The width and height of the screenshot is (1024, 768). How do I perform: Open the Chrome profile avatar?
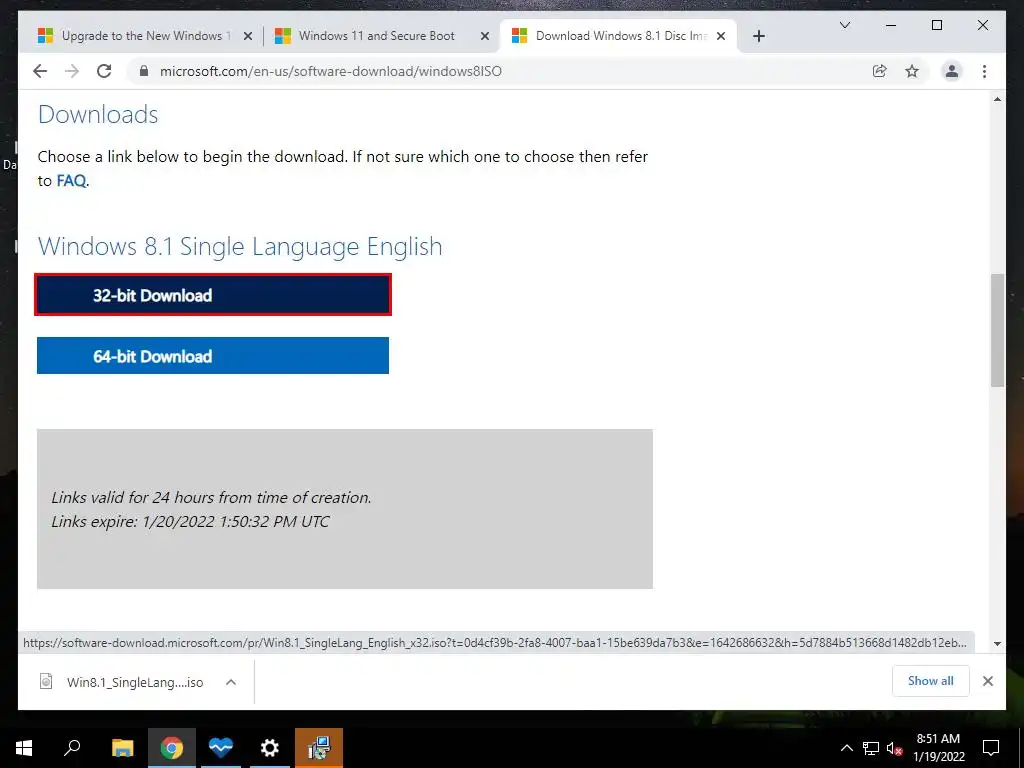pos(952,71)
